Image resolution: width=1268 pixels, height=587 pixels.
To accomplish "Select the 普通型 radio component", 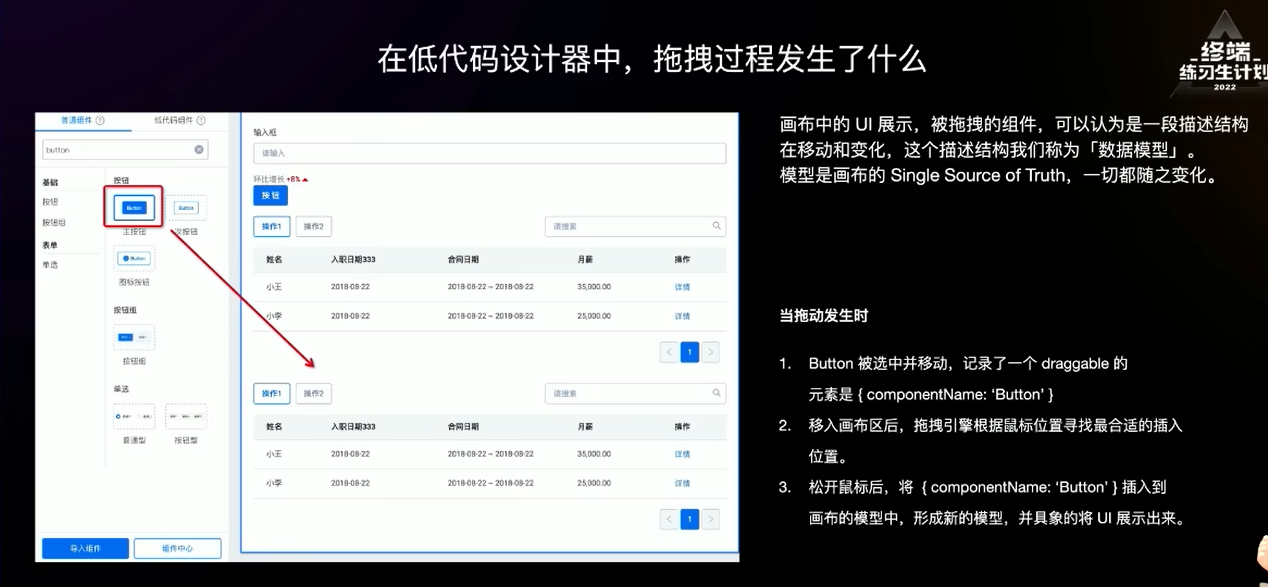I will pos(134,416).
